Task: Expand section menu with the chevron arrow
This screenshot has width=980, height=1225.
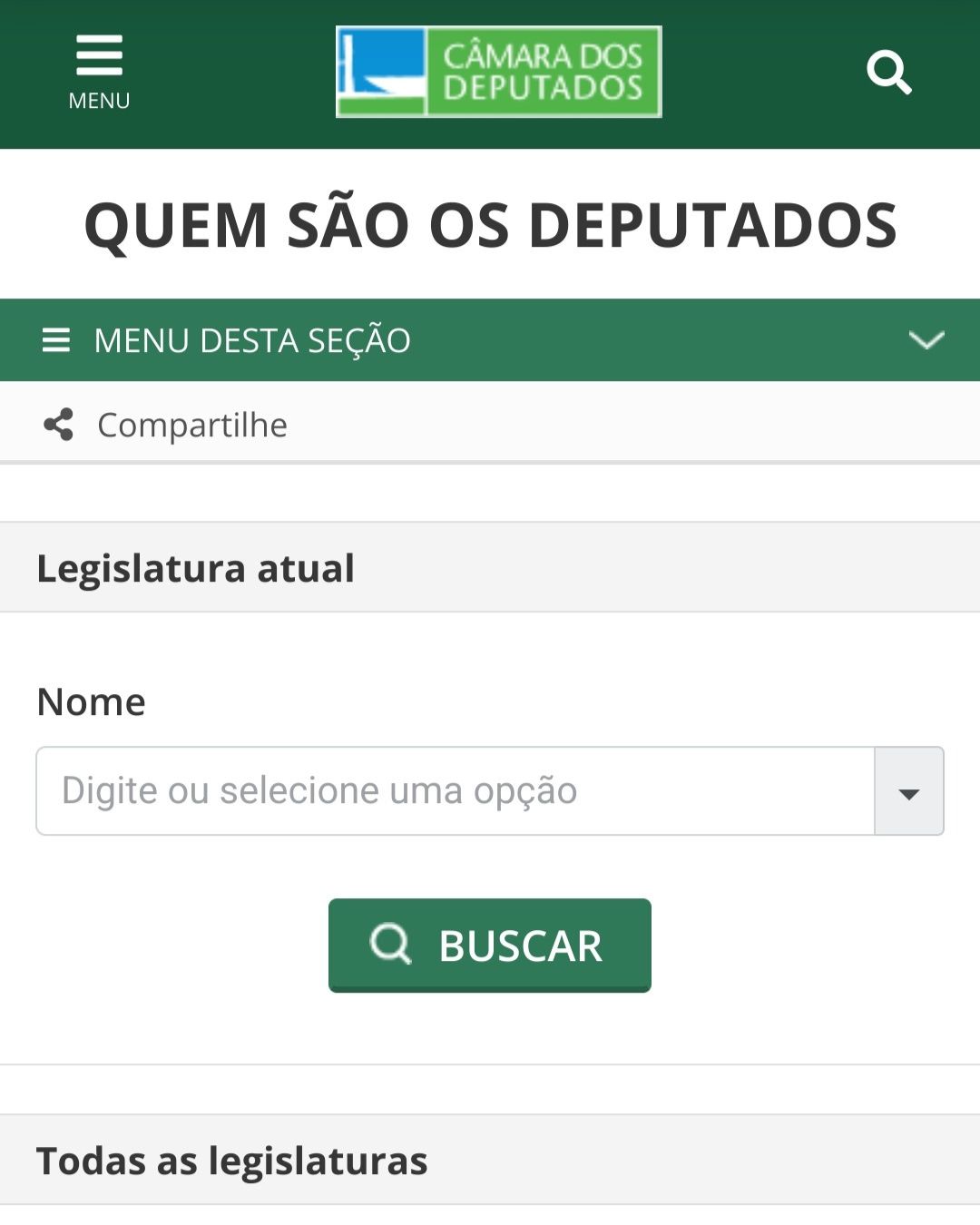Action: click(926, 340)
